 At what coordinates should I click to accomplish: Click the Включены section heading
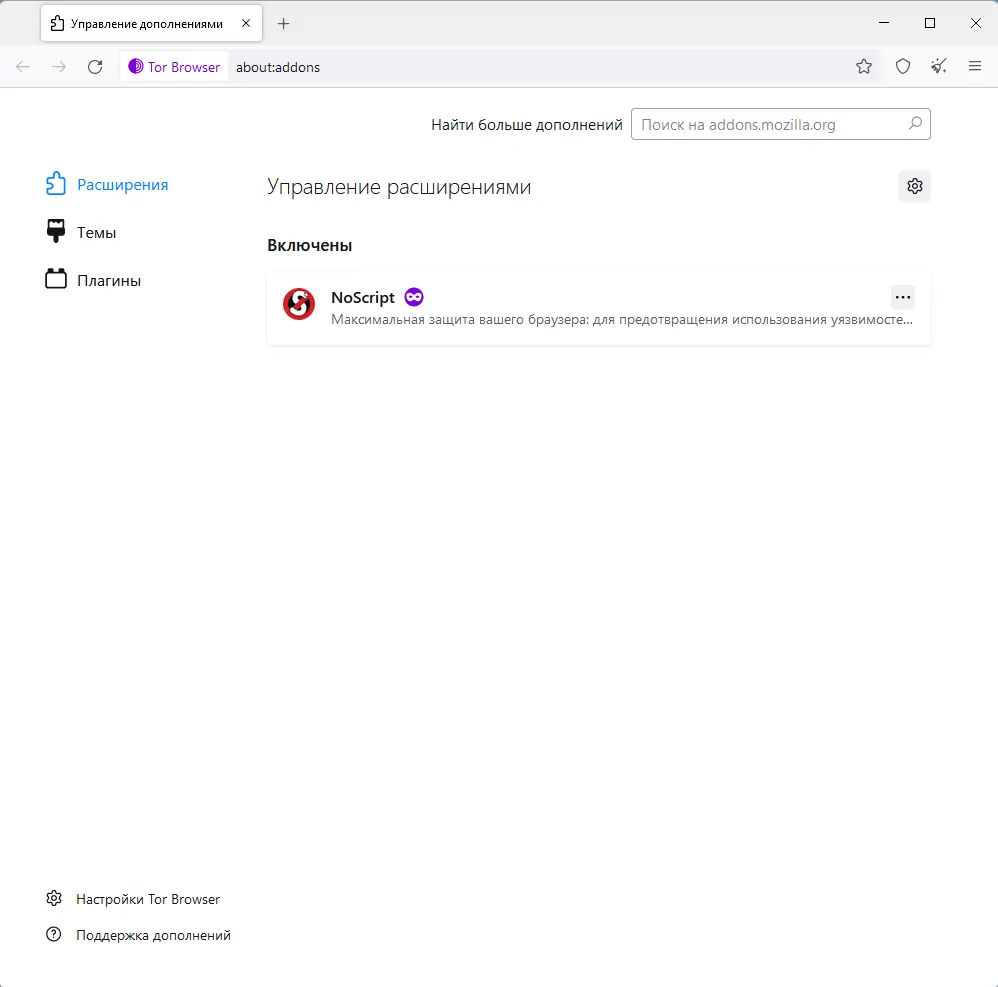309,245
